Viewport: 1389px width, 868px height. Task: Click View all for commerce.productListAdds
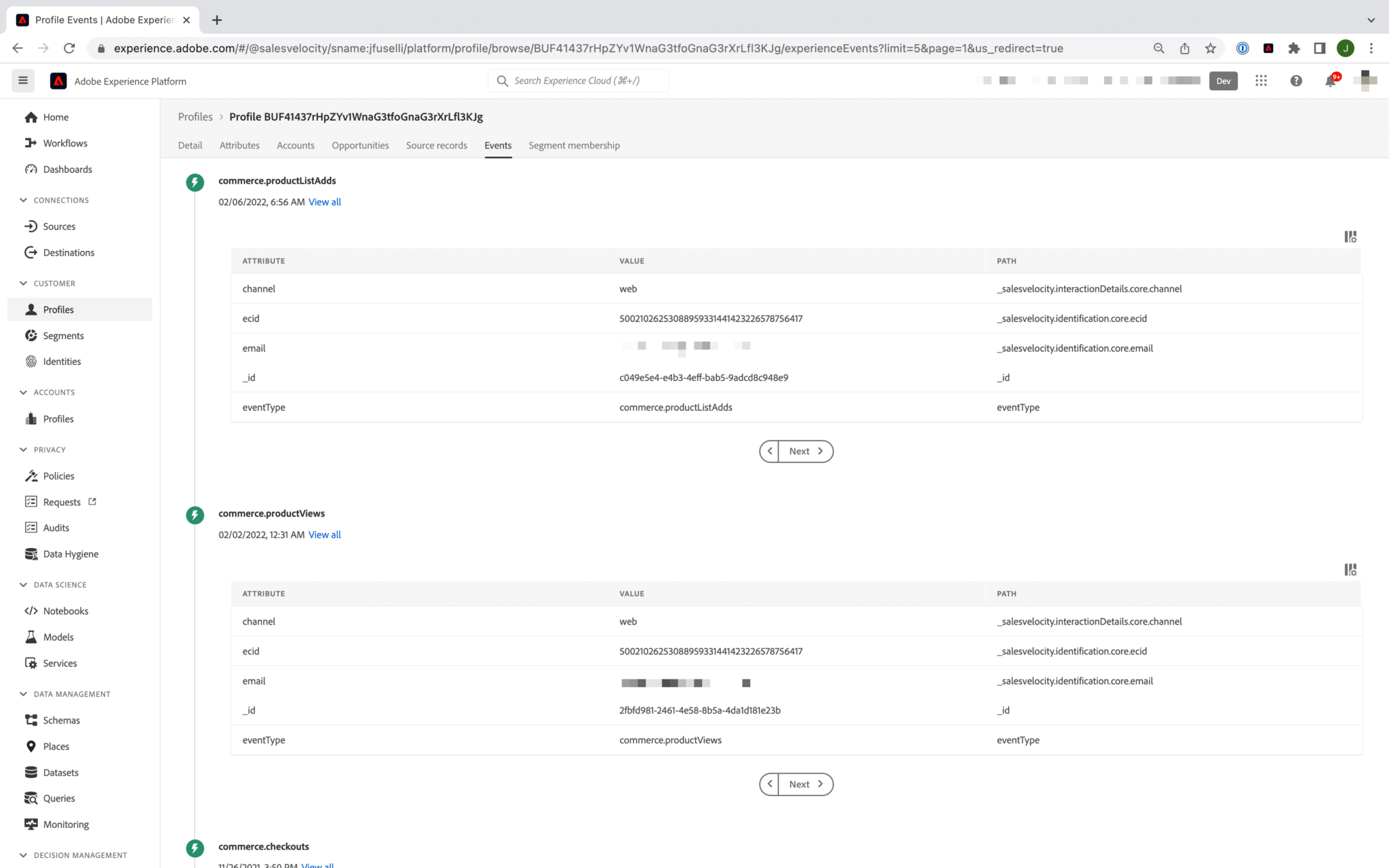click(324, 201)
